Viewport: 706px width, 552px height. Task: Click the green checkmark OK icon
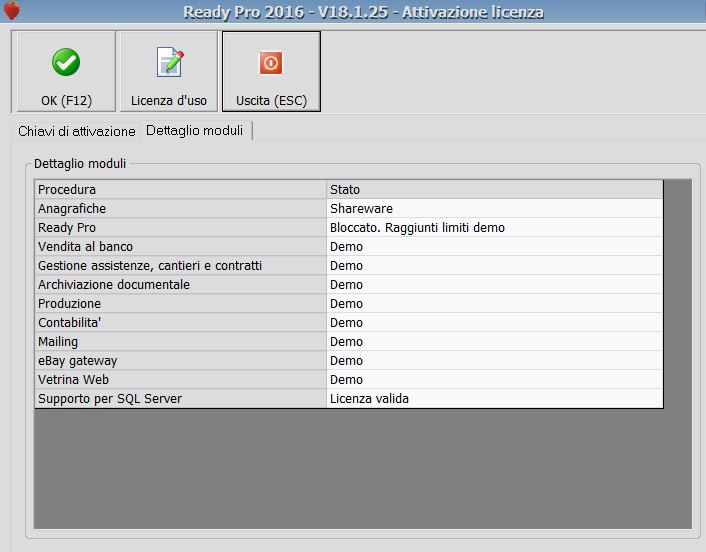(66, 62)
